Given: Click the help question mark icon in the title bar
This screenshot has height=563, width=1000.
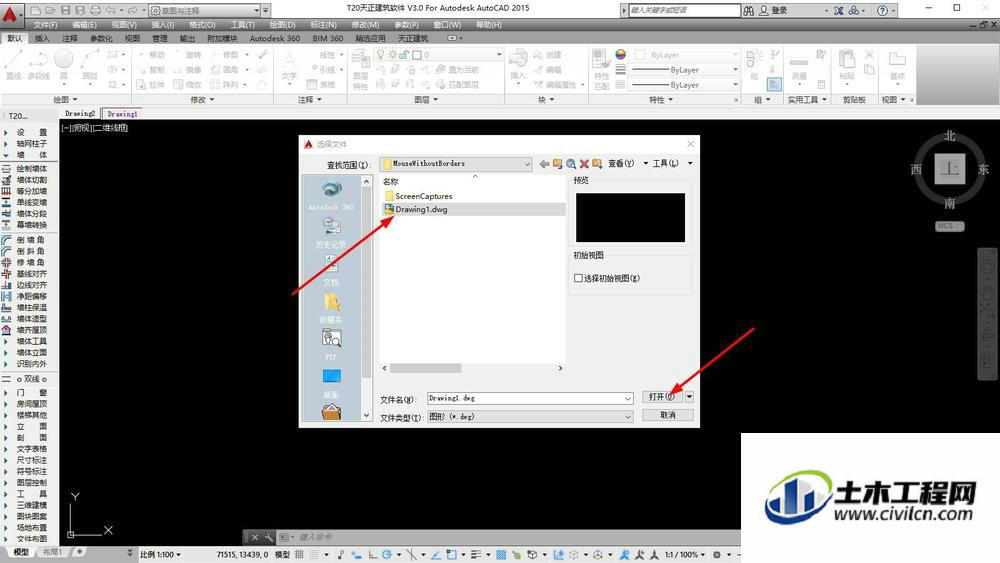Looking at the screenshot, I should [882, 11].
